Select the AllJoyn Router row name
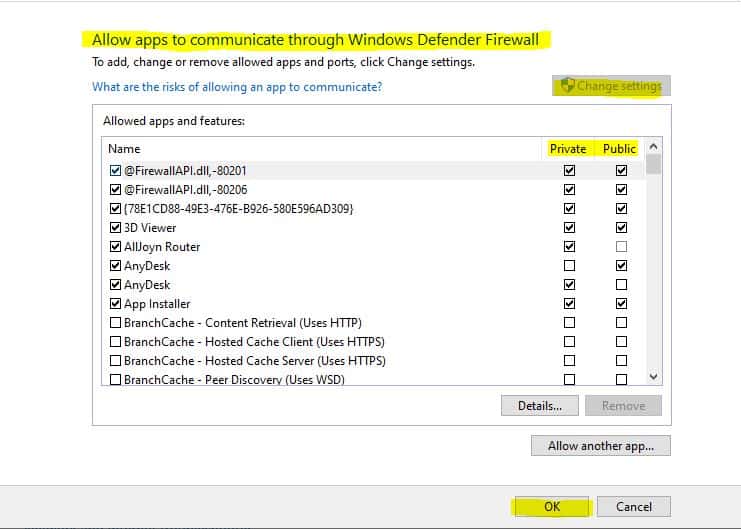 pyautogui.click(x=162, y=247)
